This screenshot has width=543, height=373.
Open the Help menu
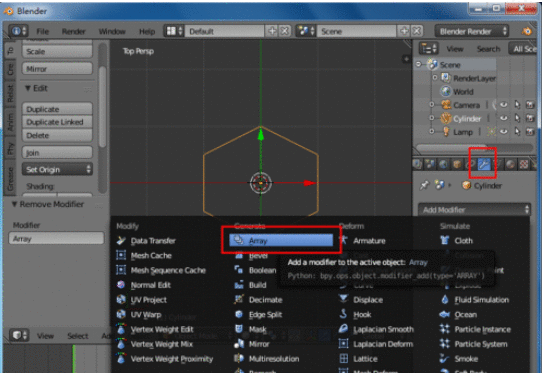(x=147, y=32)
